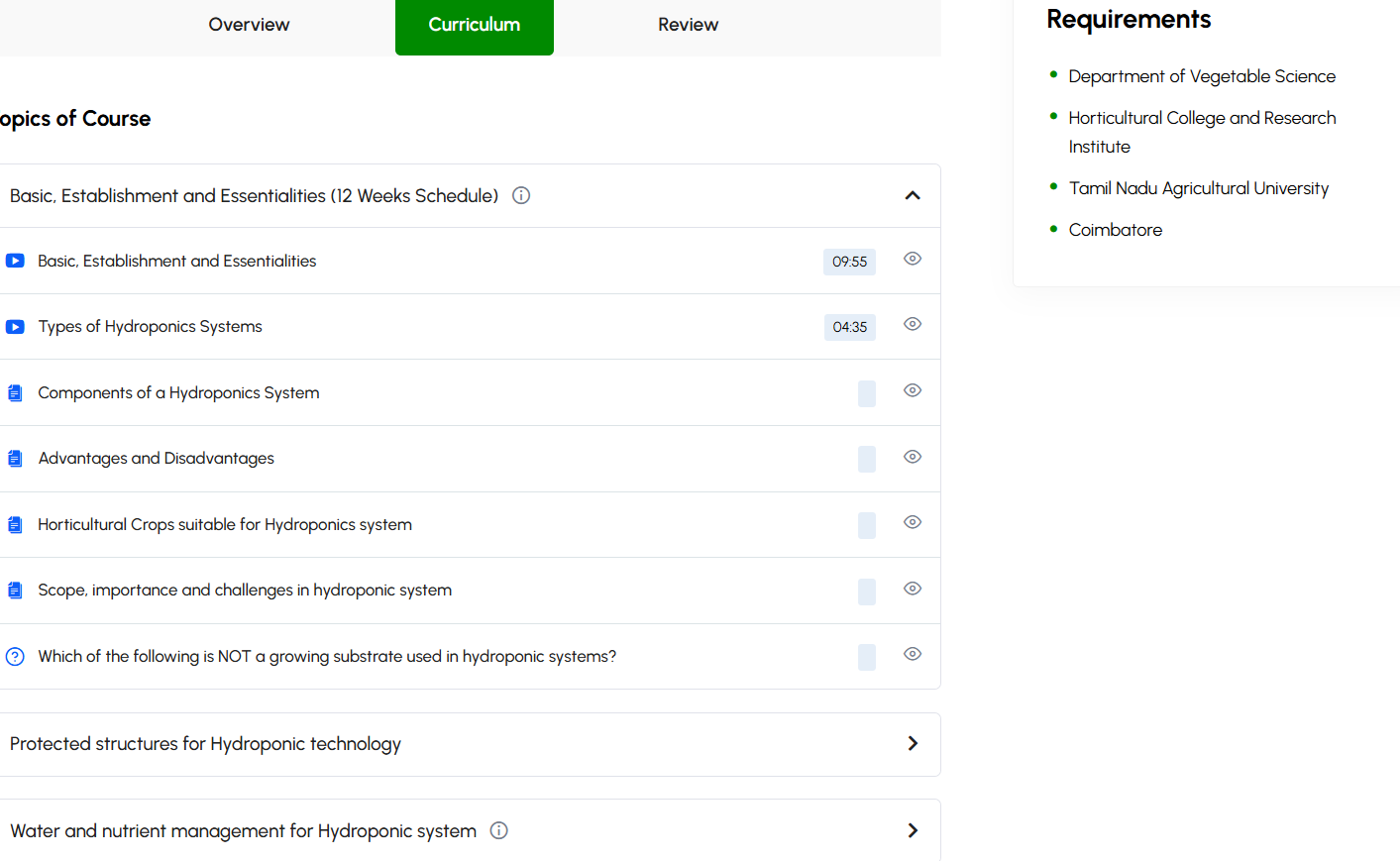The width and height of the screenshot is (1400, 861).
Task: Click document icon beside Components of a Hydroponics System
Action: [15, 393]
